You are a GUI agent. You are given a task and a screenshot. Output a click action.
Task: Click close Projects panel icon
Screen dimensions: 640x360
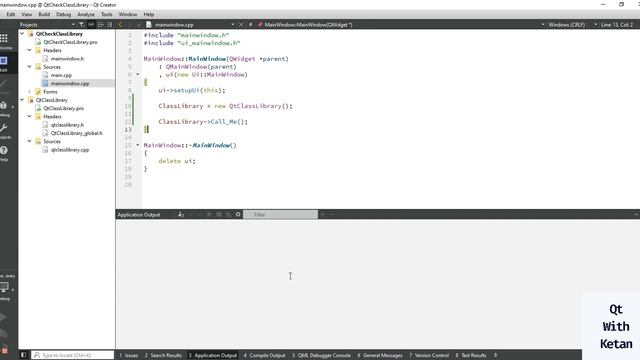pyautogui.click(x=109, y=24)
